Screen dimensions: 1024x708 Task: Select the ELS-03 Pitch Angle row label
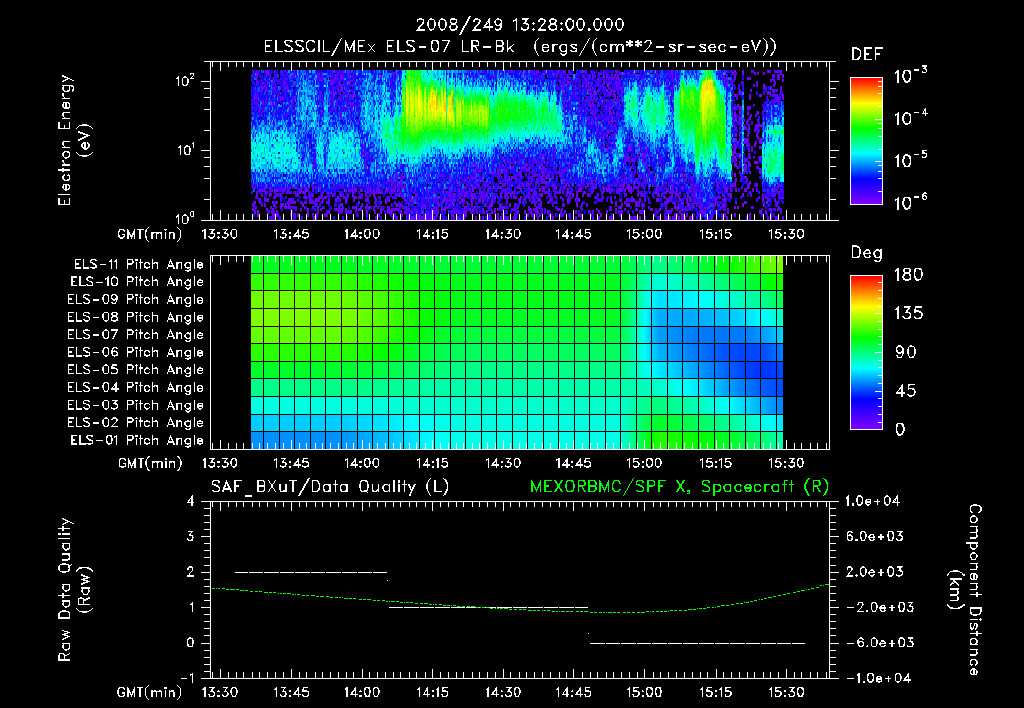[x=136, y=405]
